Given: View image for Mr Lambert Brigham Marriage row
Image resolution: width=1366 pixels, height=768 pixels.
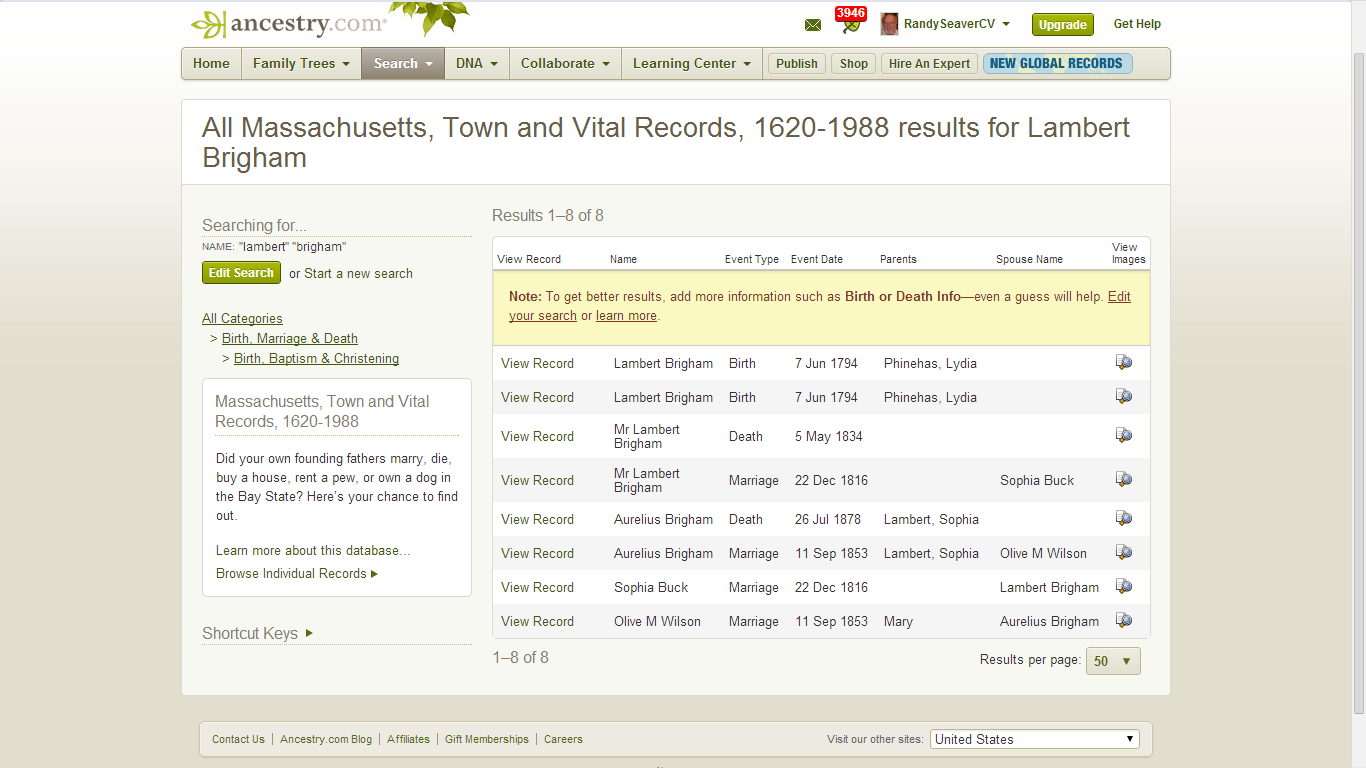Looking at the screenshot, I should click(1124, 480).
